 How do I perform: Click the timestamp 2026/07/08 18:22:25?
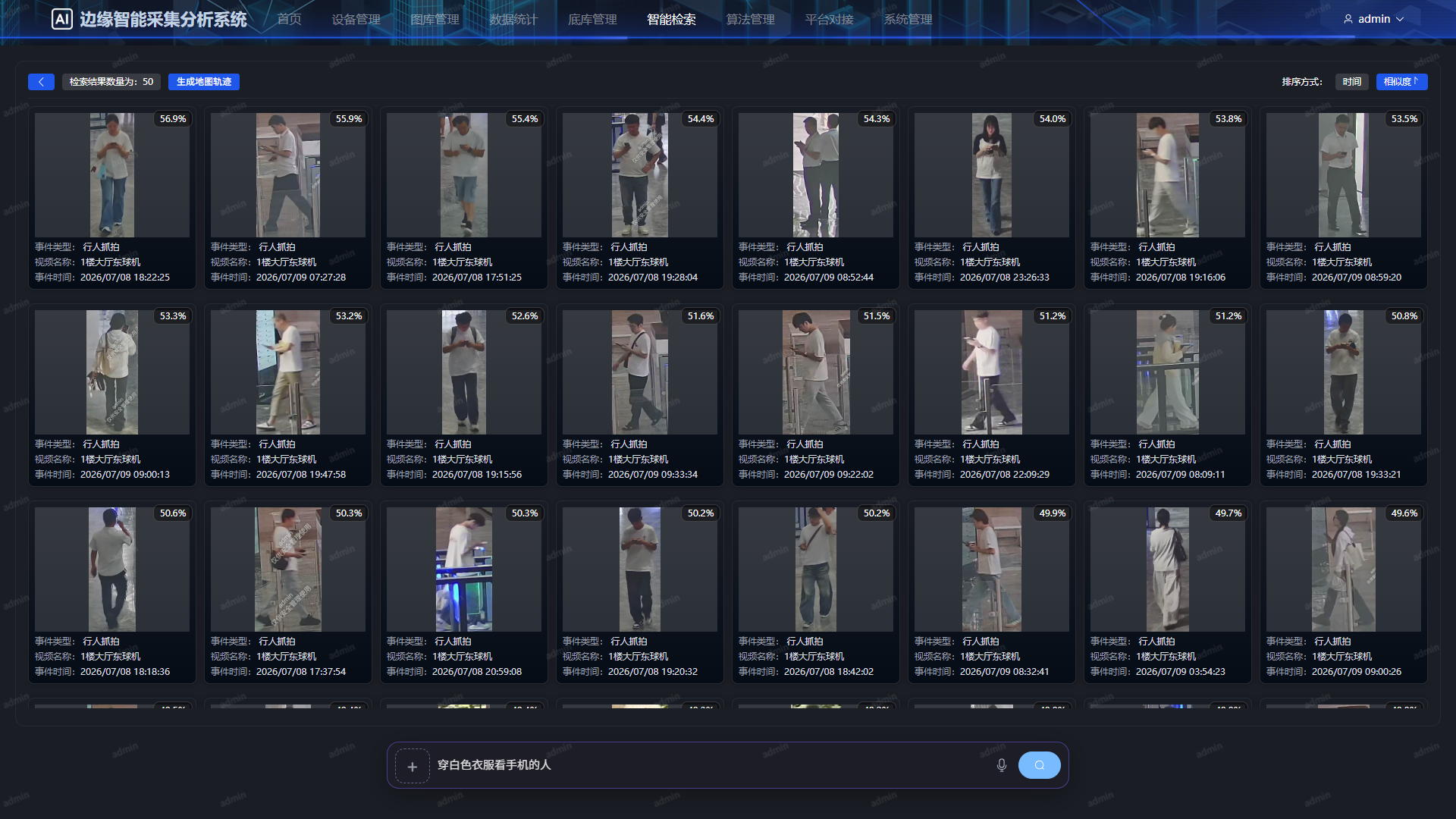125,278
